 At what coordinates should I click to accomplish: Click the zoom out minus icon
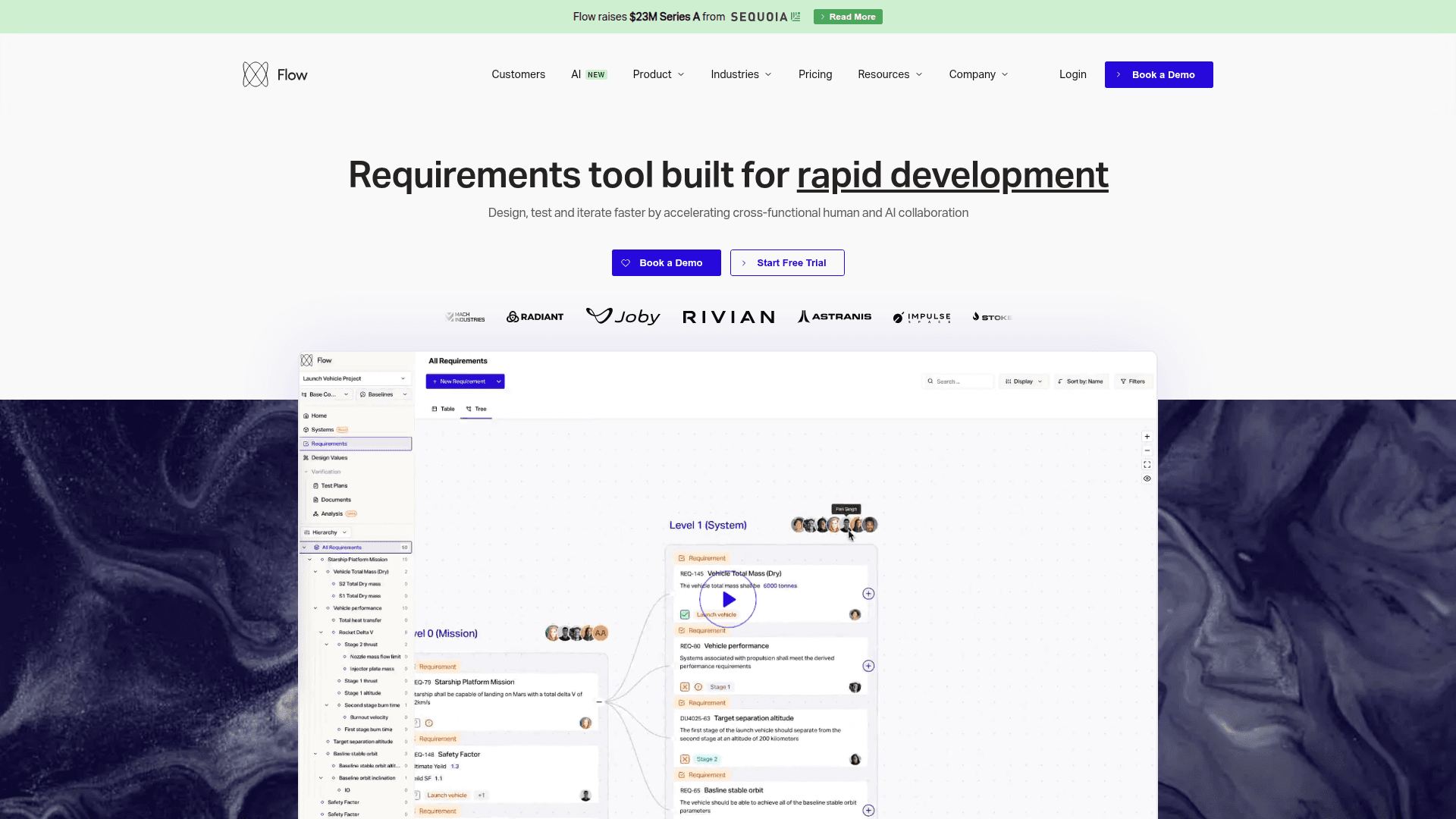pyautogui.click(x=1147, y=450)
